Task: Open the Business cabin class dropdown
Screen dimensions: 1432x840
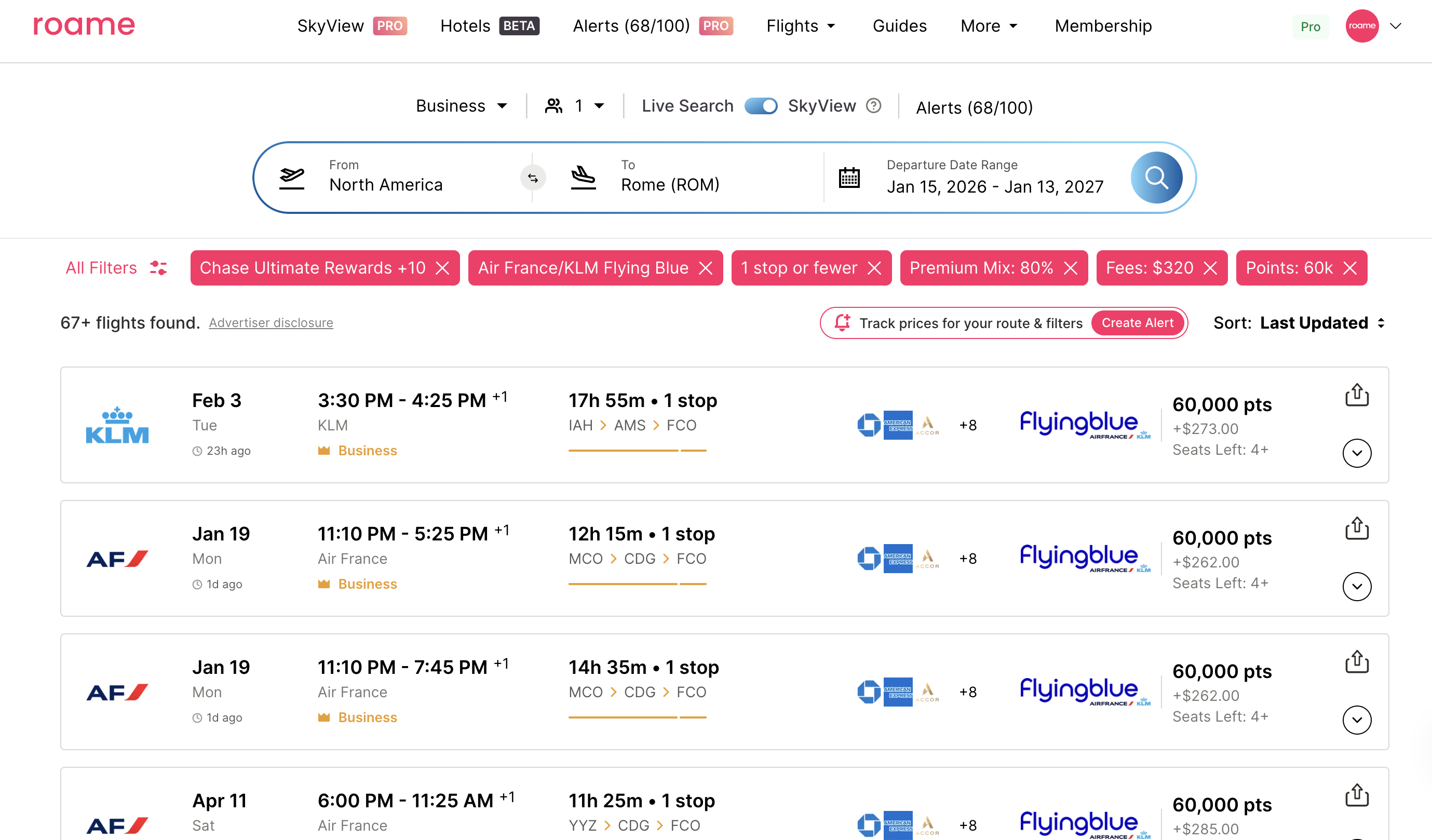Action: point(461,106)
